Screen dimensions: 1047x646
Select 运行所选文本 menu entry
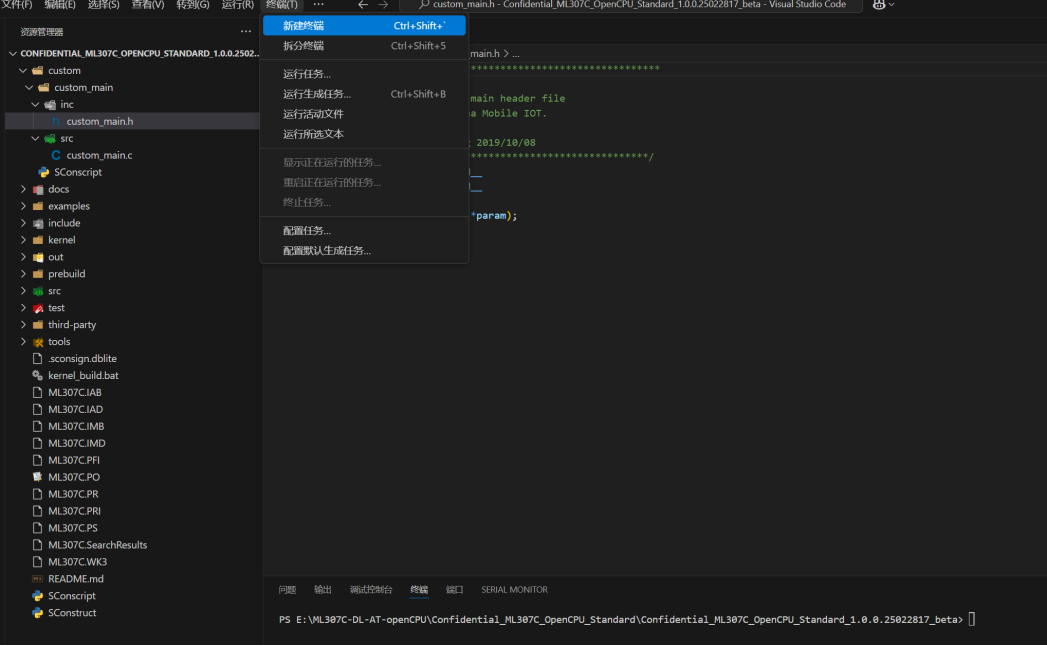coord(364,134)
